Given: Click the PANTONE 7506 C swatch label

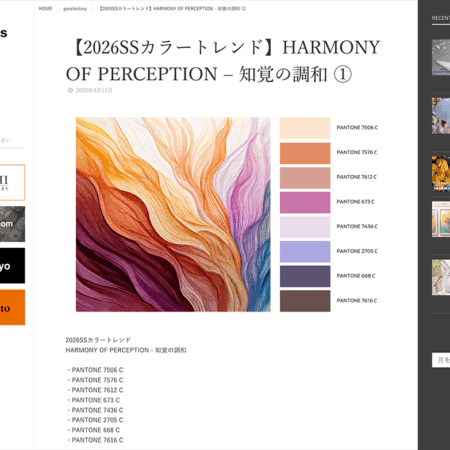Looking at the screenshot, I should (357, 127).
